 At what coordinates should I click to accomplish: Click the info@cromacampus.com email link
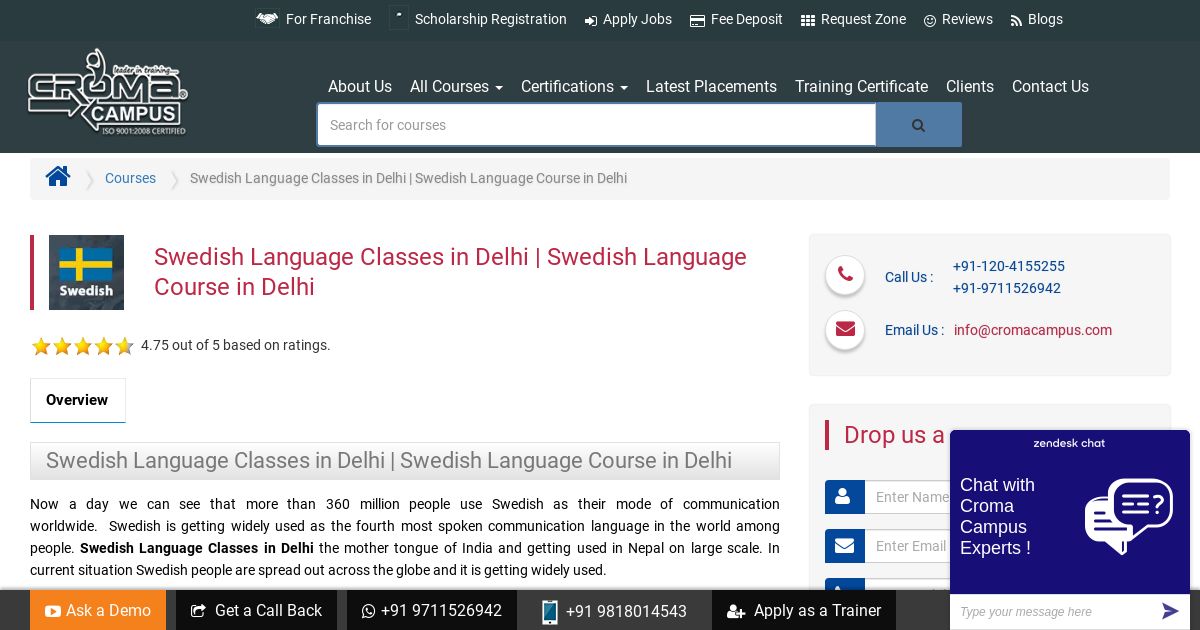pos(1032,330)
